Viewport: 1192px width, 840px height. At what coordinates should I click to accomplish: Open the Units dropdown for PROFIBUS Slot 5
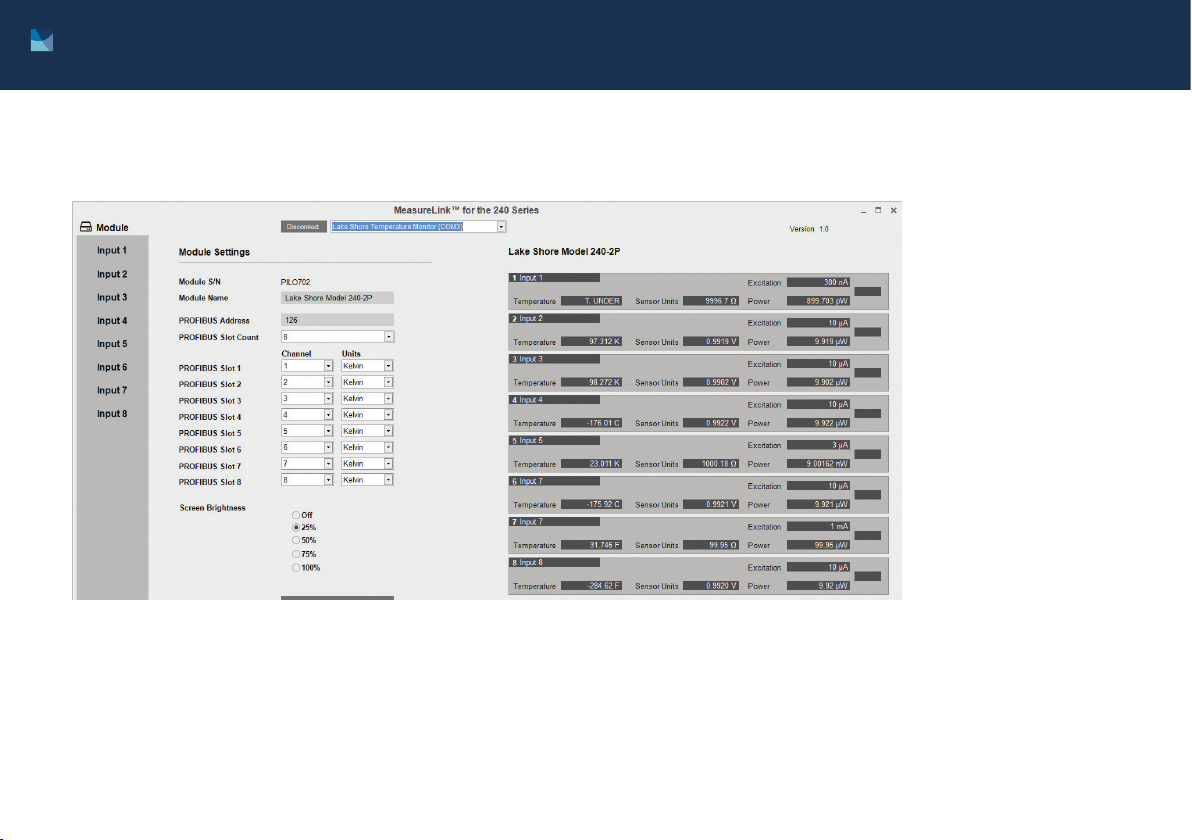(388, 431)
